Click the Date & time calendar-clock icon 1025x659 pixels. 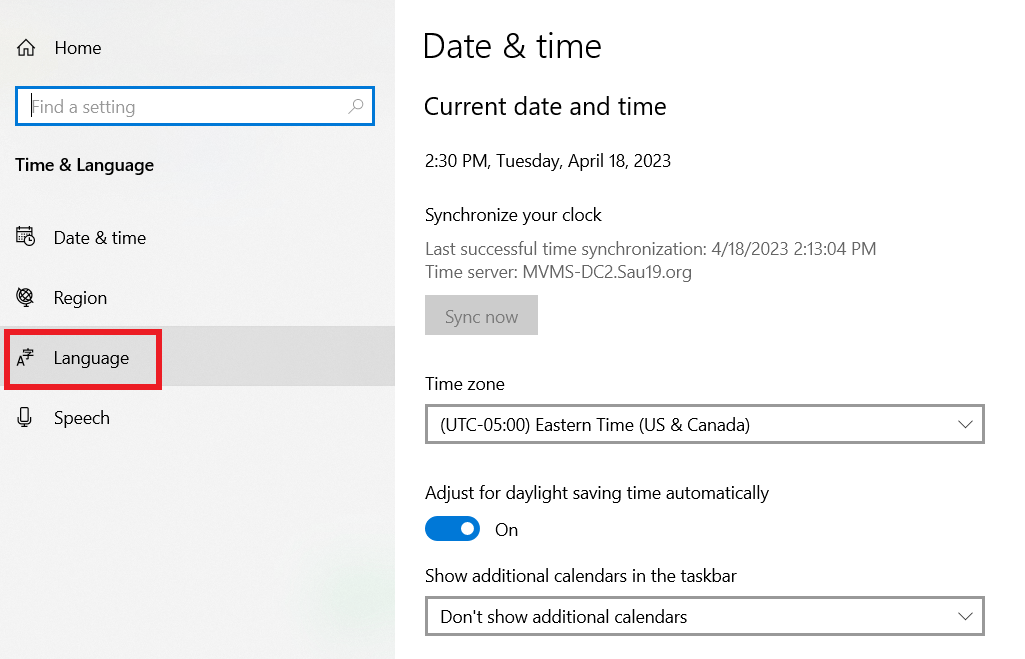[x=26, y=237]
